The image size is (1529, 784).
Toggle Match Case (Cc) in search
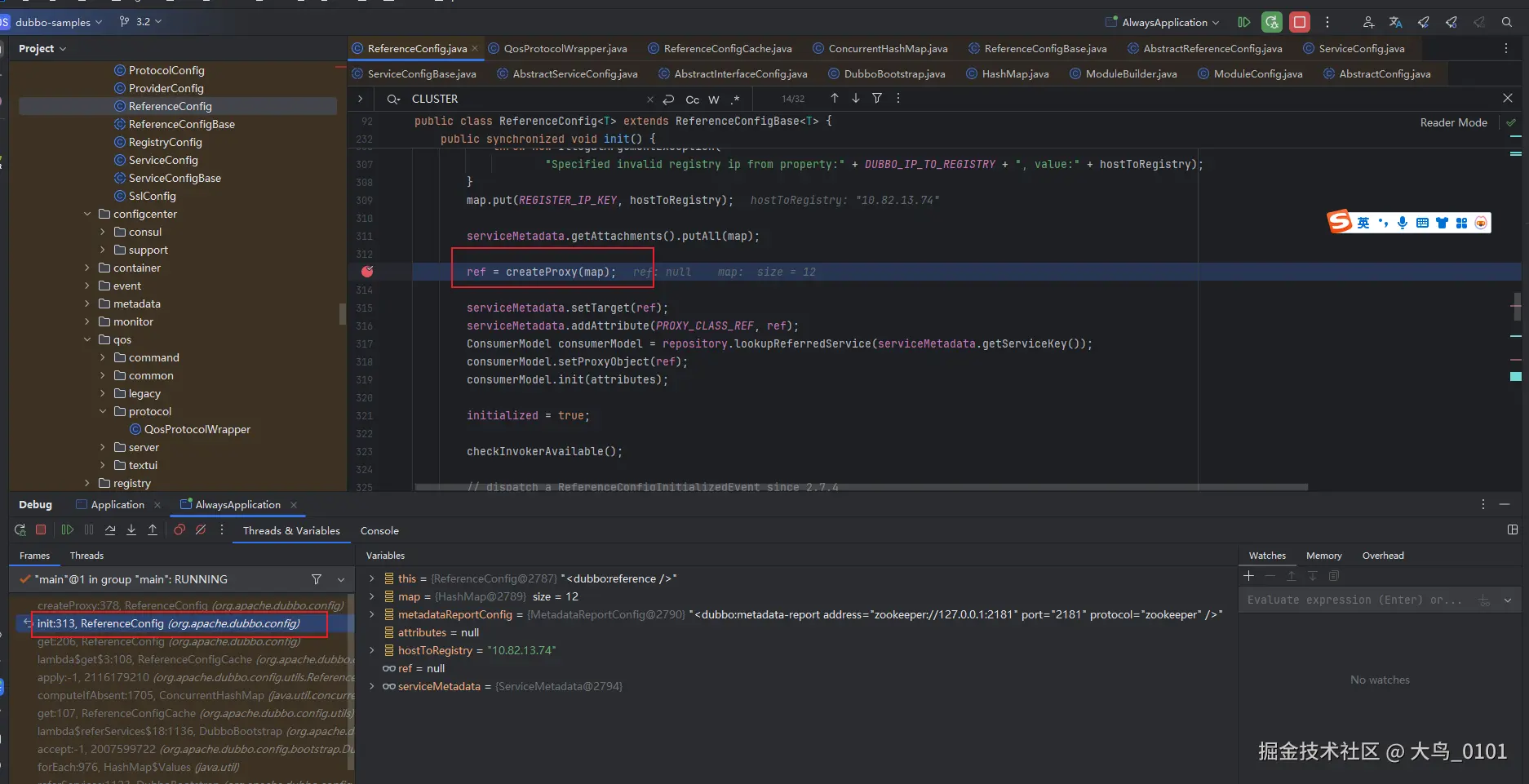point(692,100)
